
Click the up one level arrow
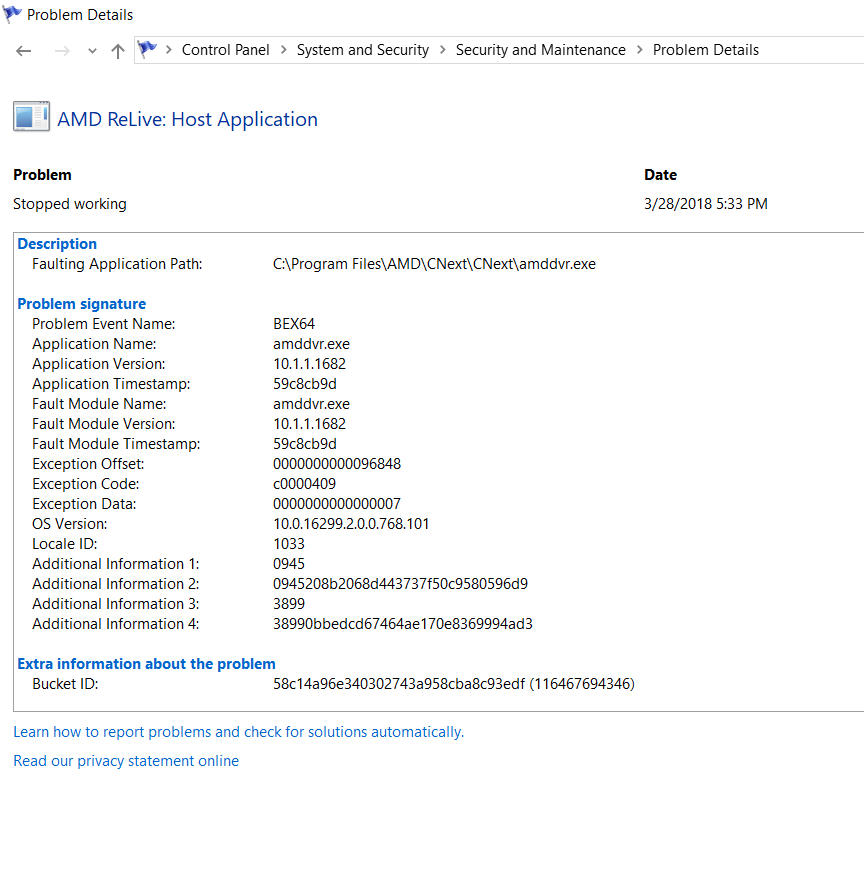118,51
